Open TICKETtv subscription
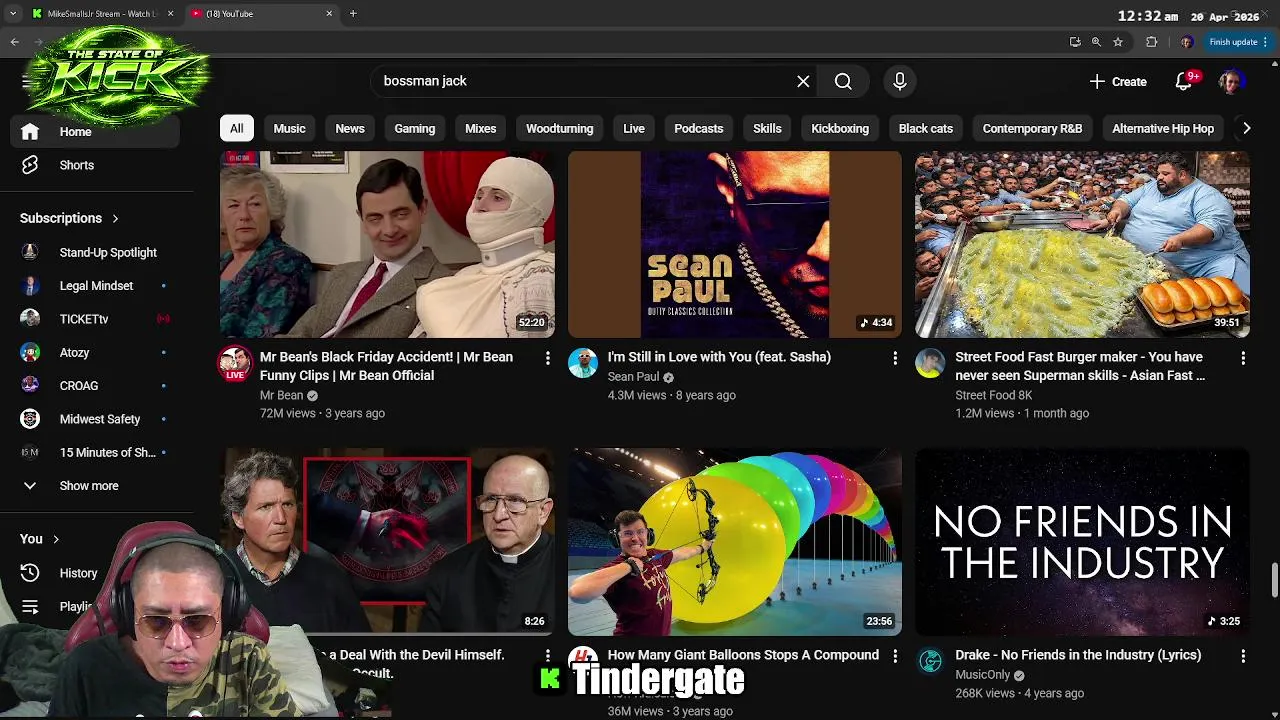Image resolution: width=1280 pixels, height=720 pixels. (97, 319)
